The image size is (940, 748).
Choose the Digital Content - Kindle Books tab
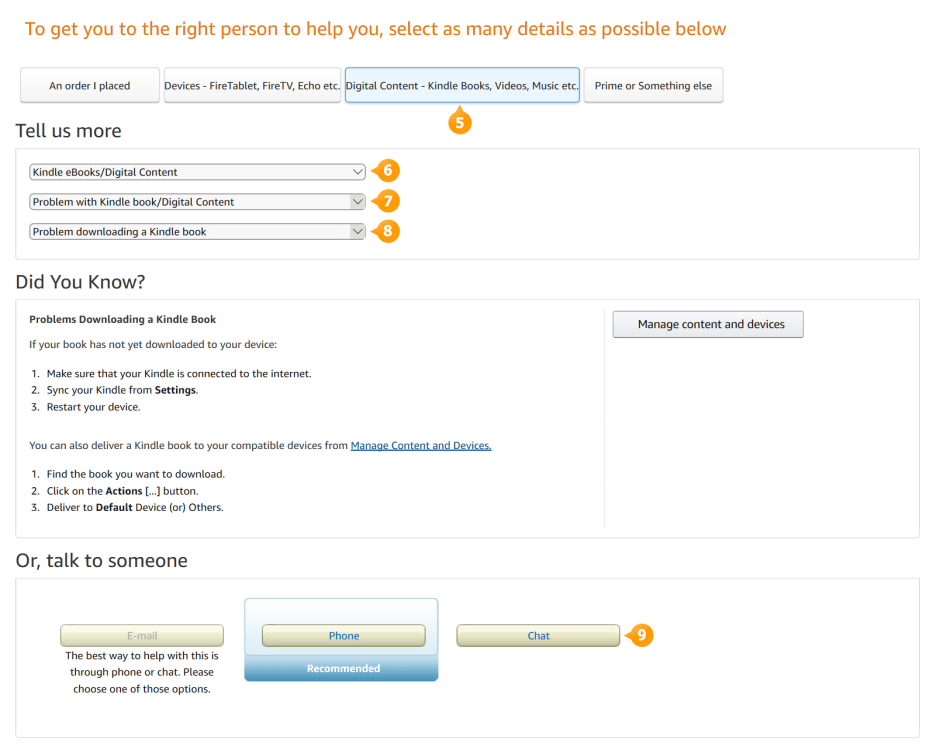point(462,86)
